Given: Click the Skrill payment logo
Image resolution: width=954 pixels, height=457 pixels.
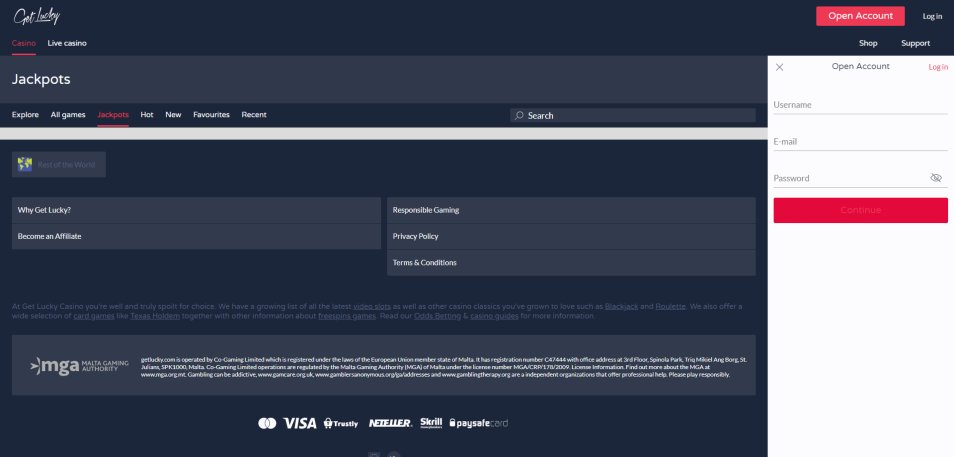Looking at the screenshot, I should pyautogui.click(x=431, y=423).
